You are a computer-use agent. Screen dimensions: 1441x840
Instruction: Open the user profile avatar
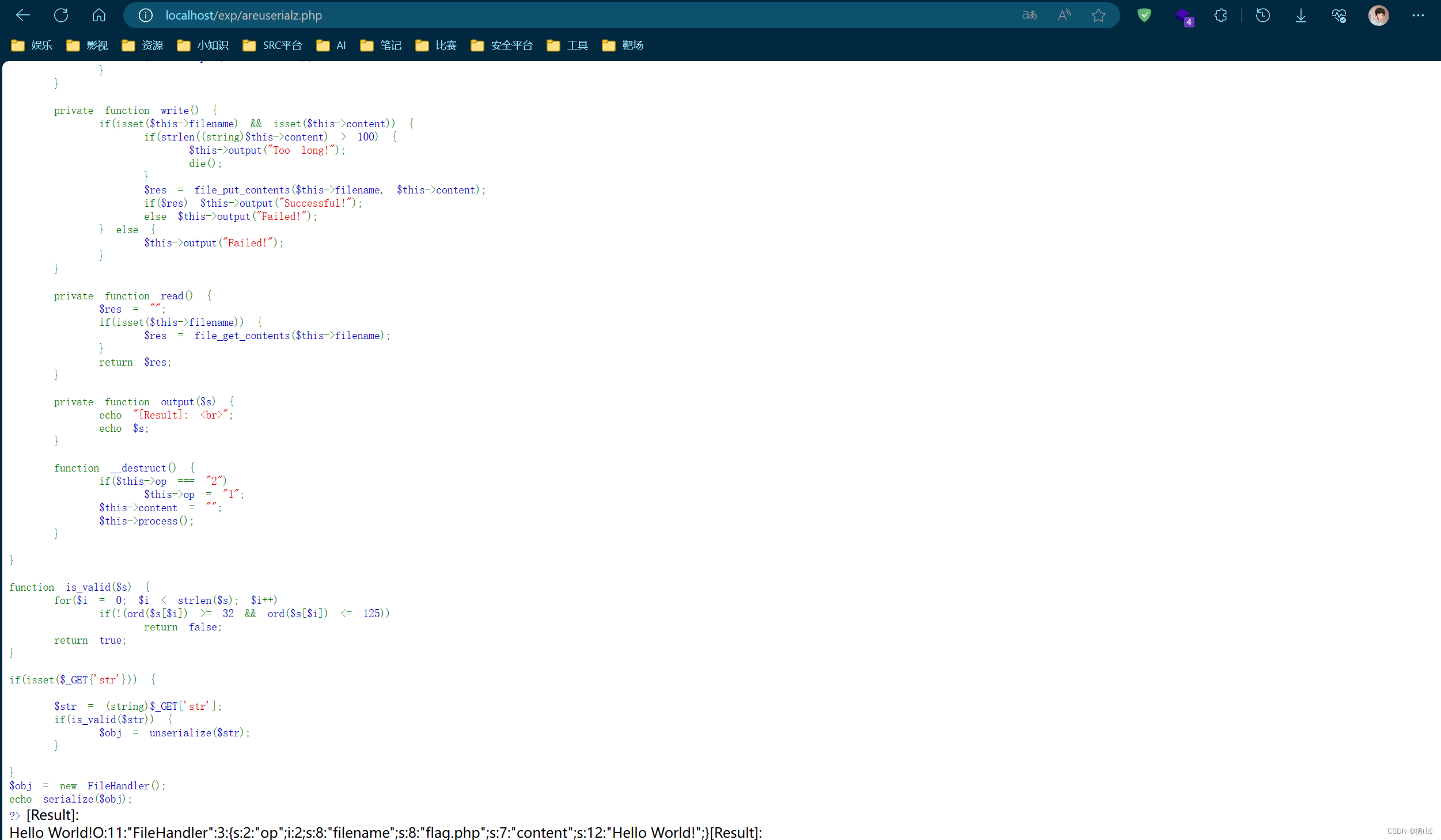[1378, 16]
